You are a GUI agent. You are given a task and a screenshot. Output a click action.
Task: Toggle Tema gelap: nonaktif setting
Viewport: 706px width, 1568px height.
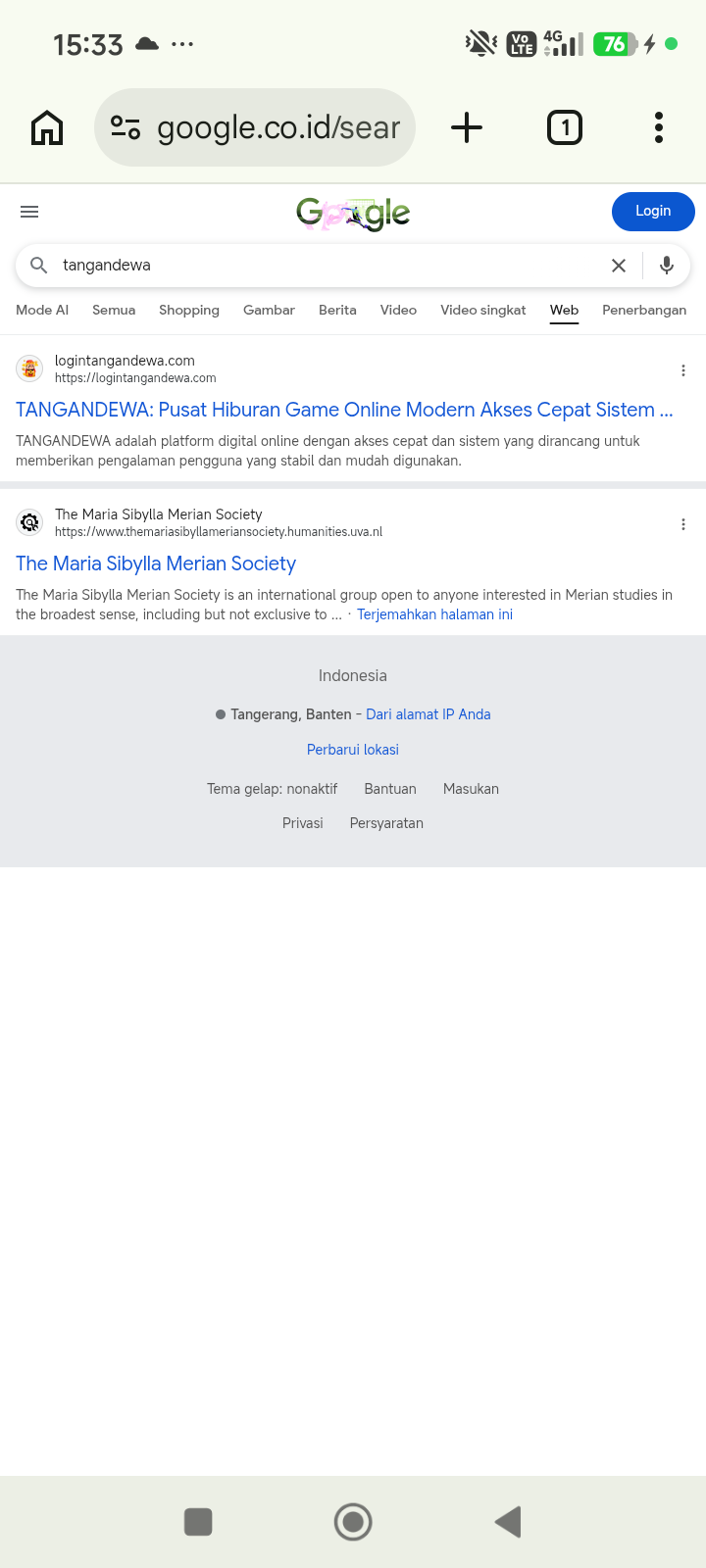272,789
